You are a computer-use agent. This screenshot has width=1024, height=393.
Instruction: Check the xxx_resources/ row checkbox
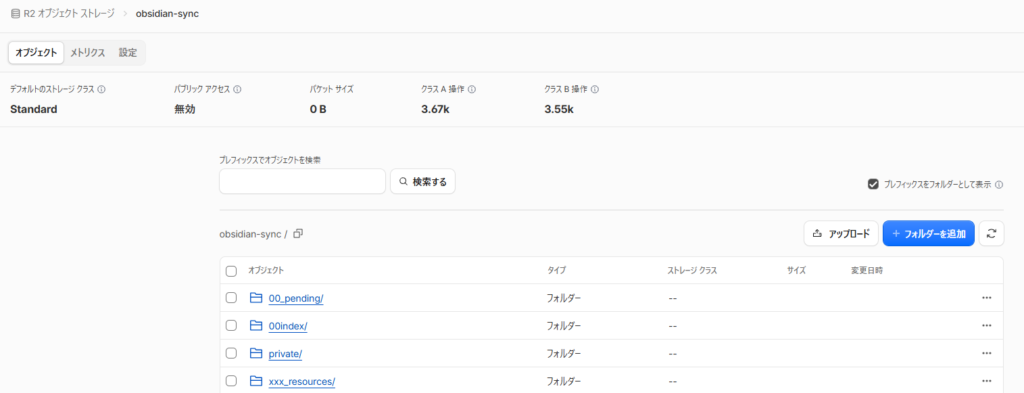[231, 381]
